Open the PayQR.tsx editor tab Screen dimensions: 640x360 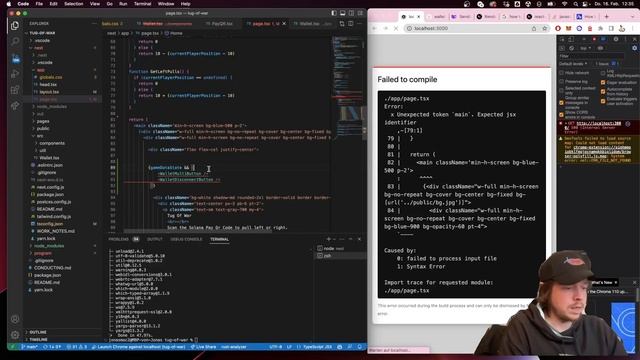[x=222, y=24]
